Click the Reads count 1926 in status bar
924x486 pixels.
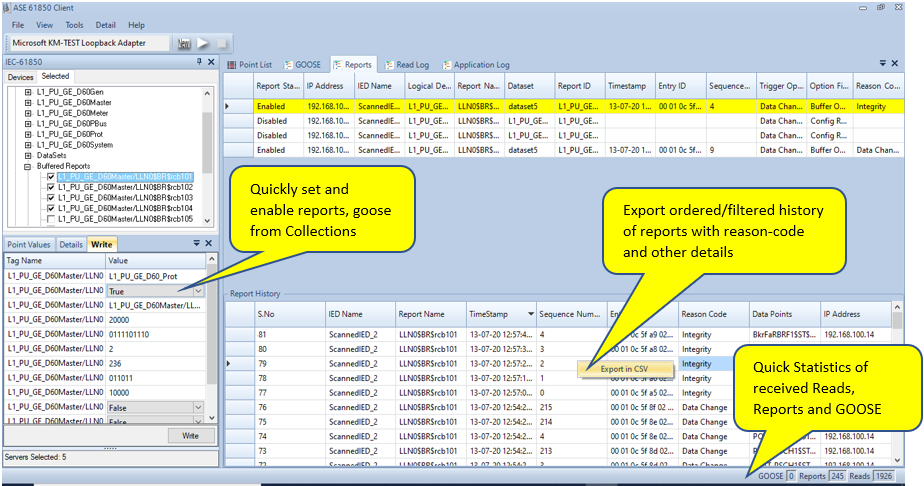pyautogui.click(x=883, y=476)
